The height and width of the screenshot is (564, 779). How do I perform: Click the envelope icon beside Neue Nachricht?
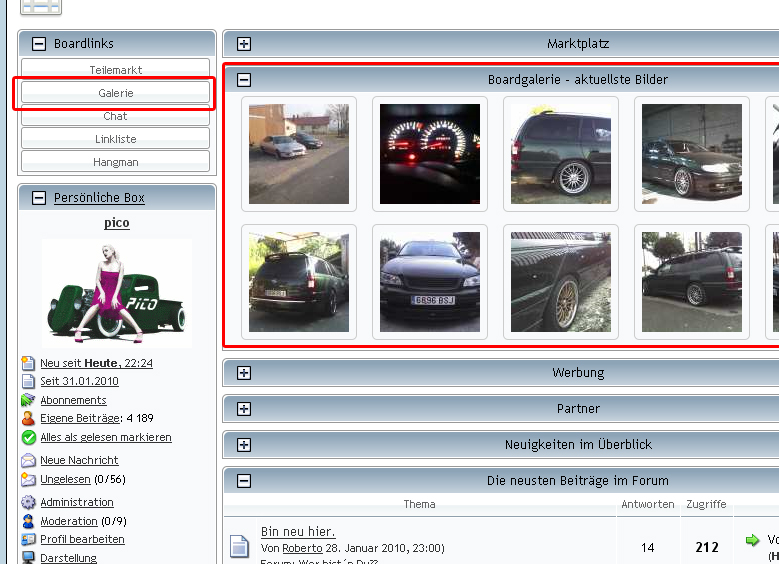tap(28, 461)
